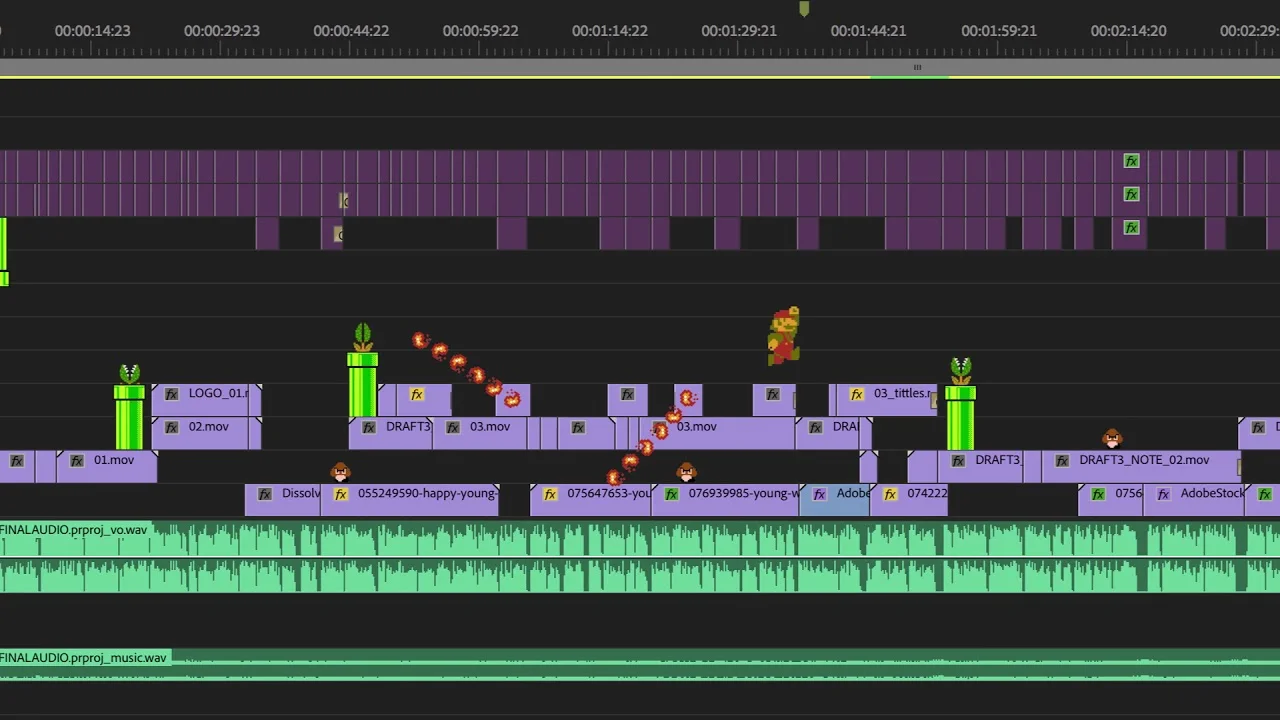Click ruler at timecode 00:01:29:21
This screenshot has height=720, width=1280.
pyautogui.click(x=739, y=31)
